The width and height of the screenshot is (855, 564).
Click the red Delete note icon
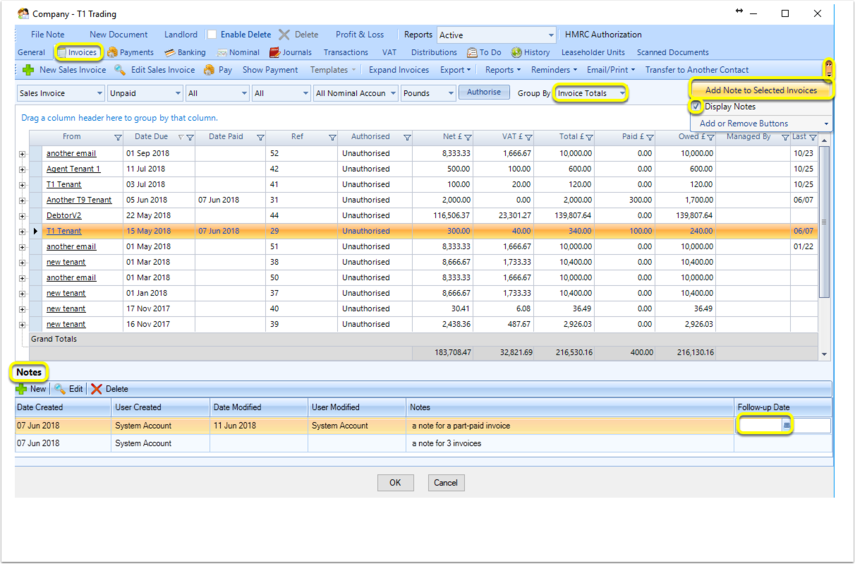coord(97,389)
